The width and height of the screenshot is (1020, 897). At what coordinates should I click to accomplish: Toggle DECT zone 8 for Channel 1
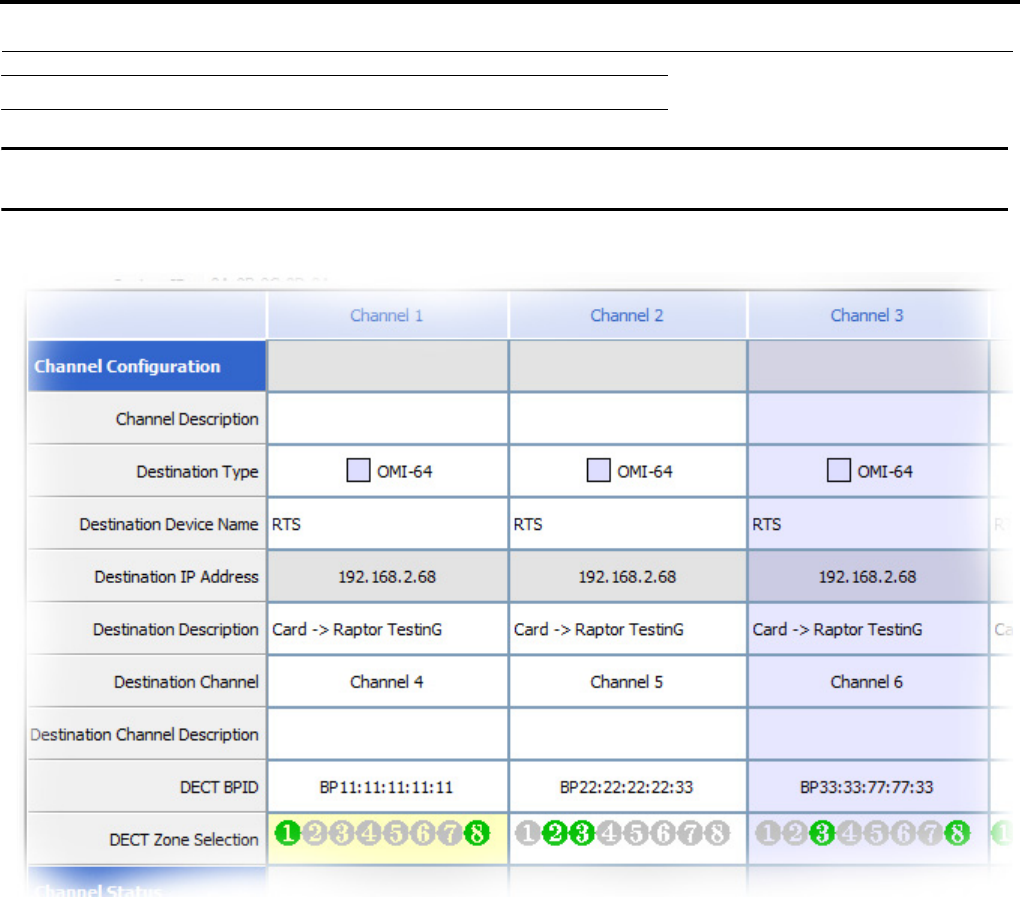(477, 833)
